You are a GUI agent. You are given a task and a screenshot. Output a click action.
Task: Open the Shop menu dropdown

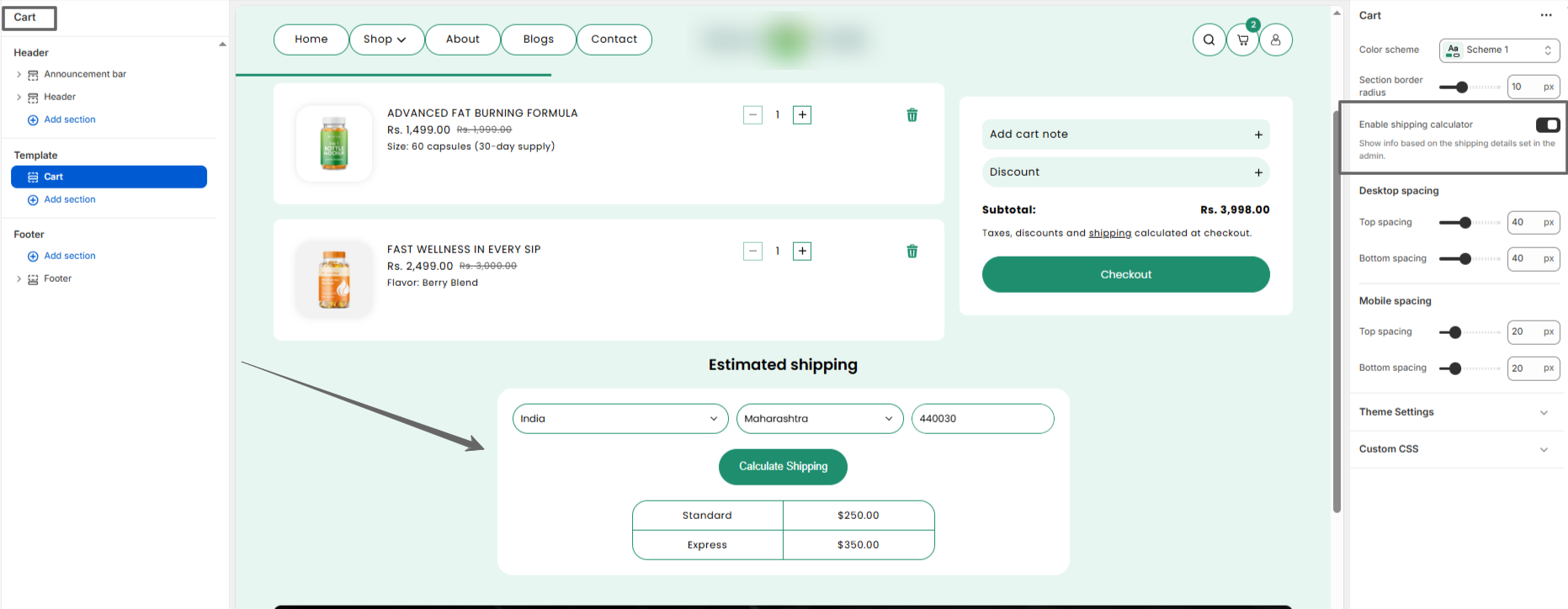(x=386, y=40)
